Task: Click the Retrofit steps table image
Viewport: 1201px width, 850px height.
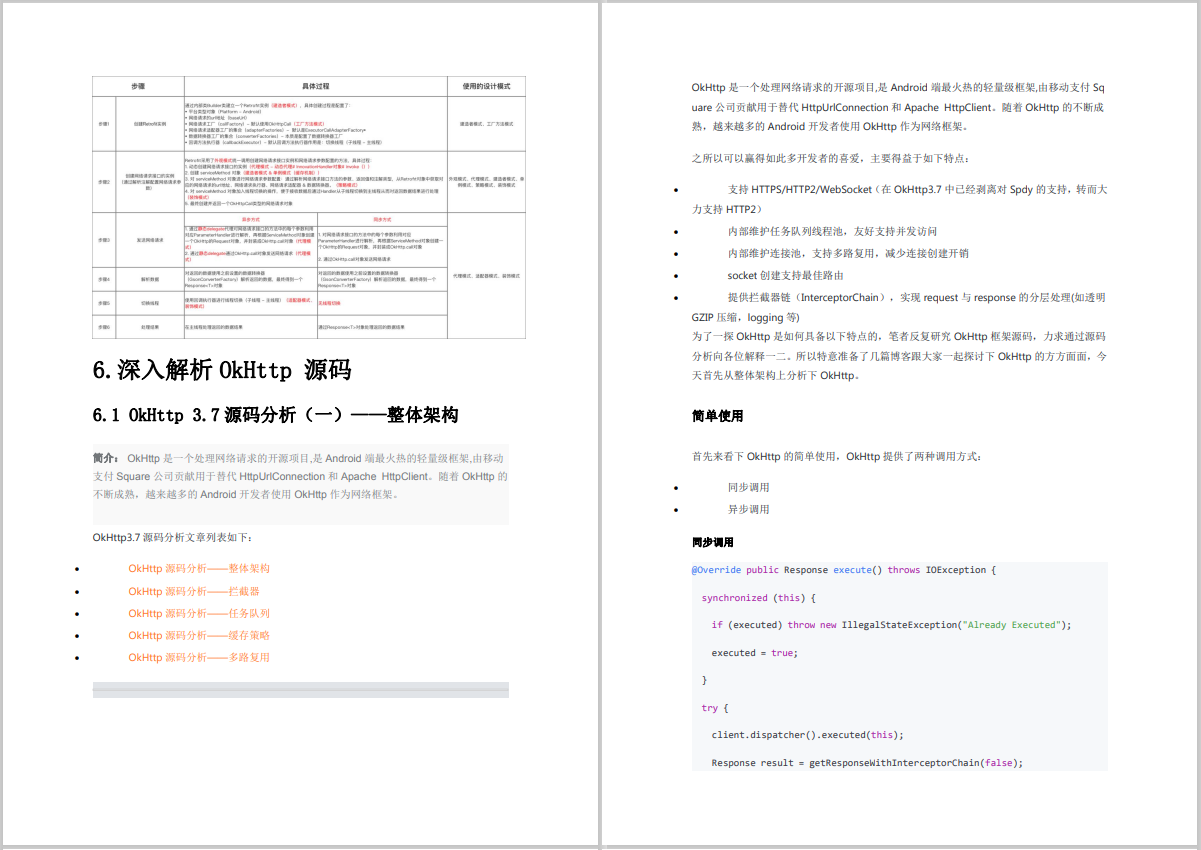Action: point(309,207)
